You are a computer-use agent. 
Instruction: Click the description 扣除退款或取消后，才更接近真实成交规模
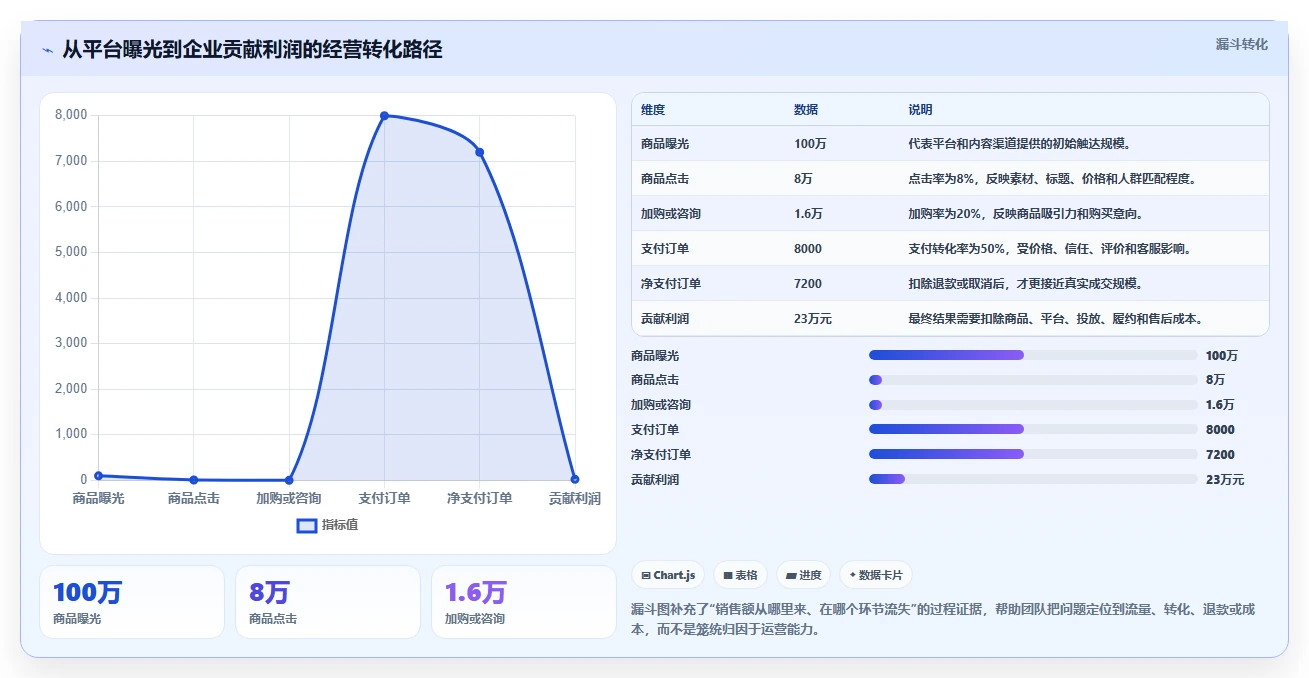1025,284
